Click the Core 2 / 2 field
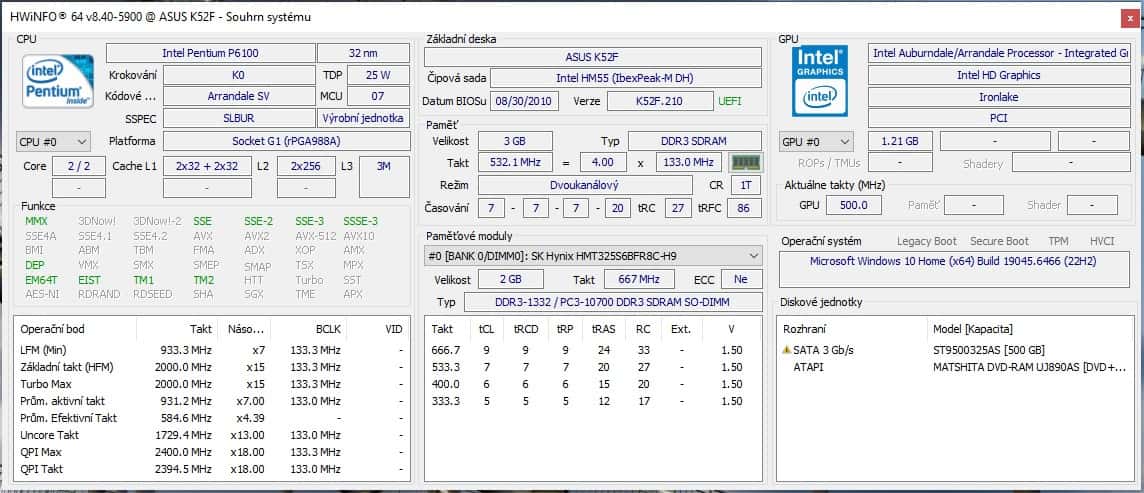 [79, 166]
